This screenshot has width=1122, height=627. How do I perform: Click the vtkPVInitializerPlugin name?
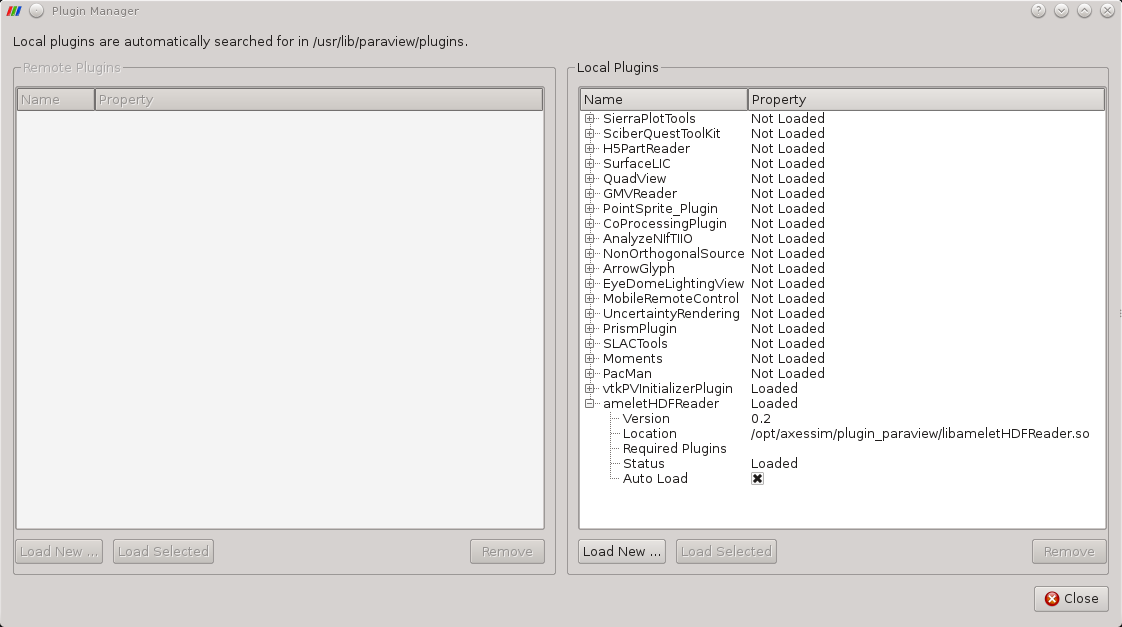pyautogui.click(x=668, y=388)
